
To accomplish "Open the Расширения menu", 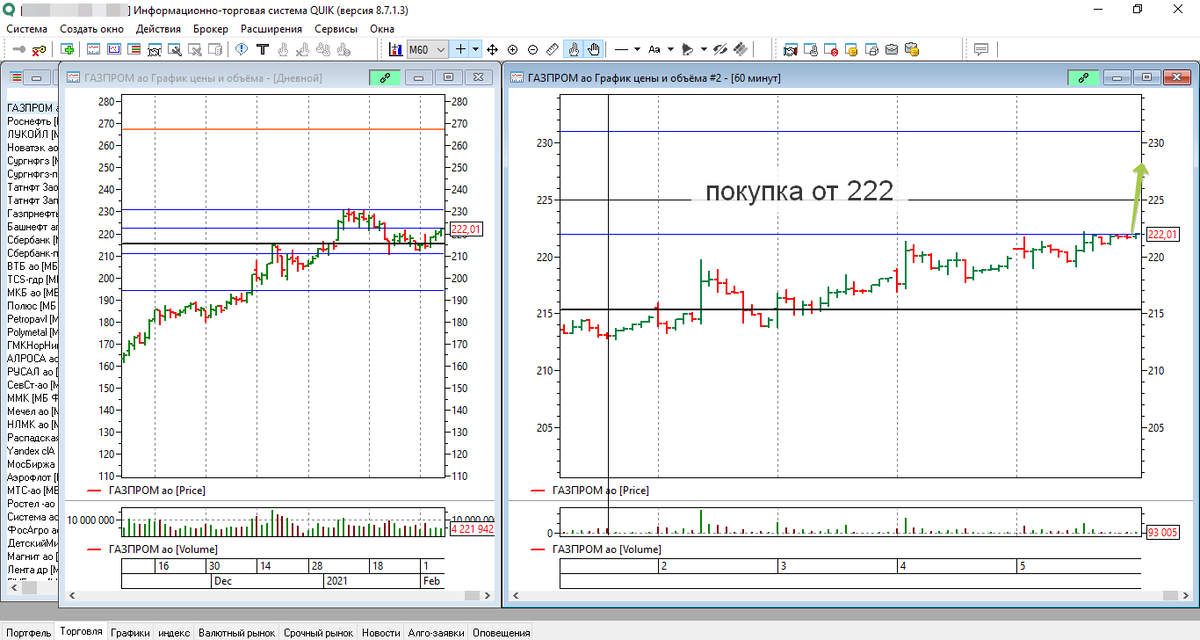I will pos(271,29).
